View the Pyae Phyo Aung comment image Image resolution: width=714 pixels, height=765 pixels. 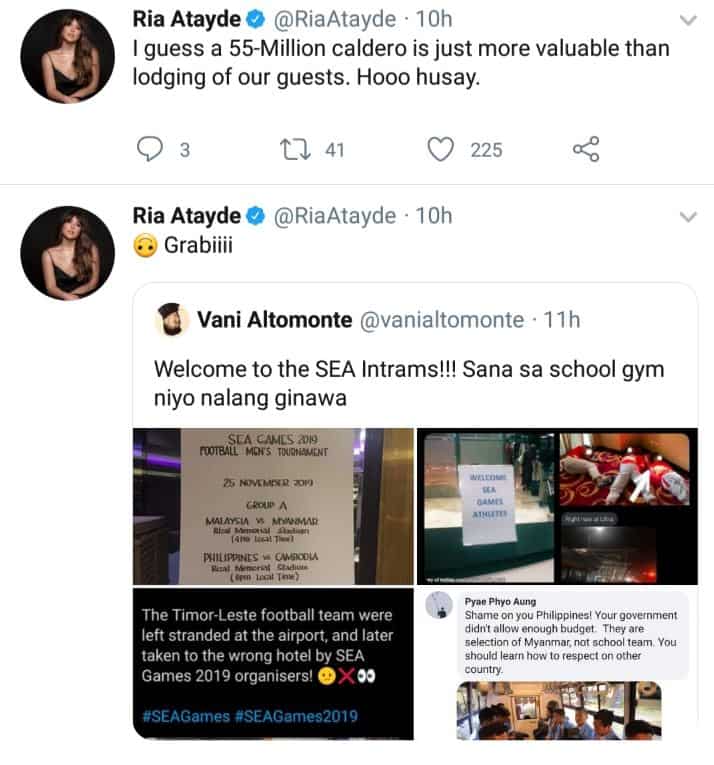pos(557,664)
